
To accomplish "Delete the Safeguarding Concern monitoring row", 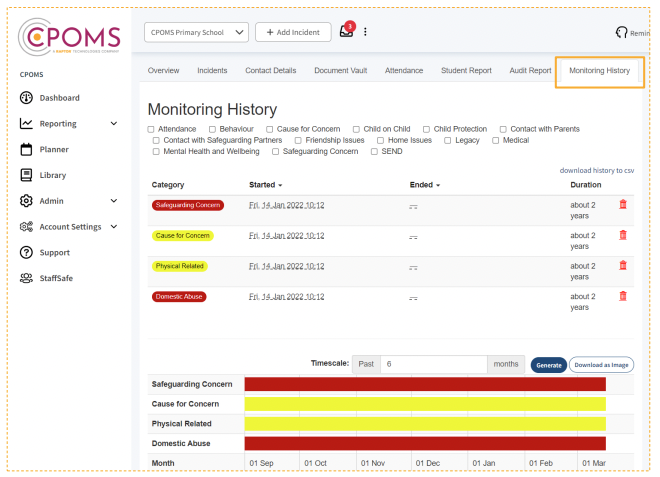I will click(x=623, y=205).
